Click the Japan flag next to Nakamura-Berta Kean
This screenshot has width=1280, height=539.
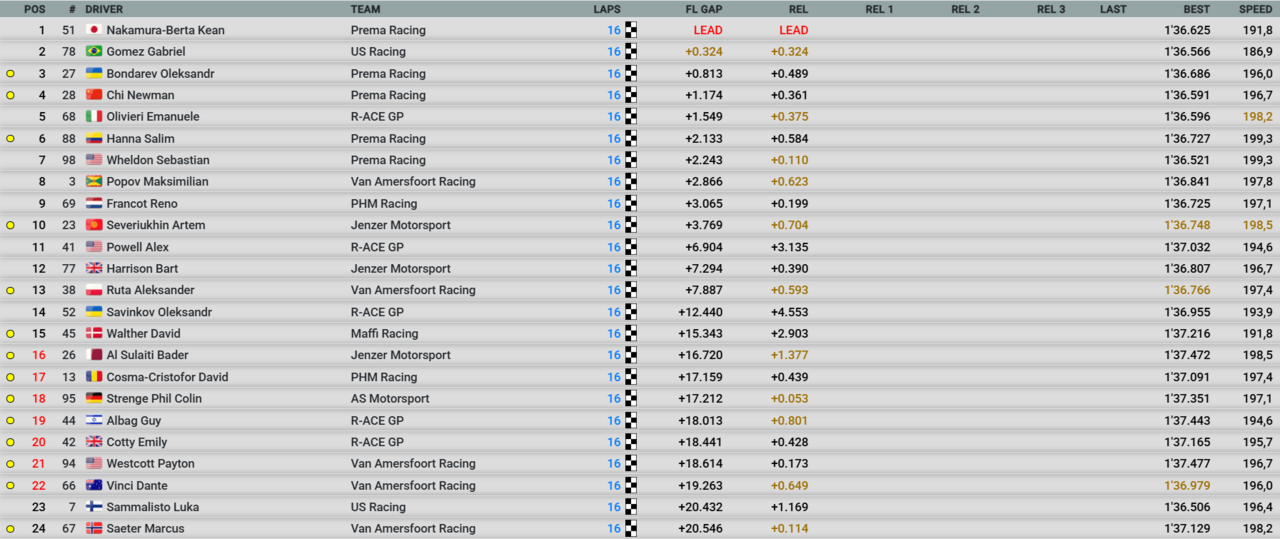[94, 30]
